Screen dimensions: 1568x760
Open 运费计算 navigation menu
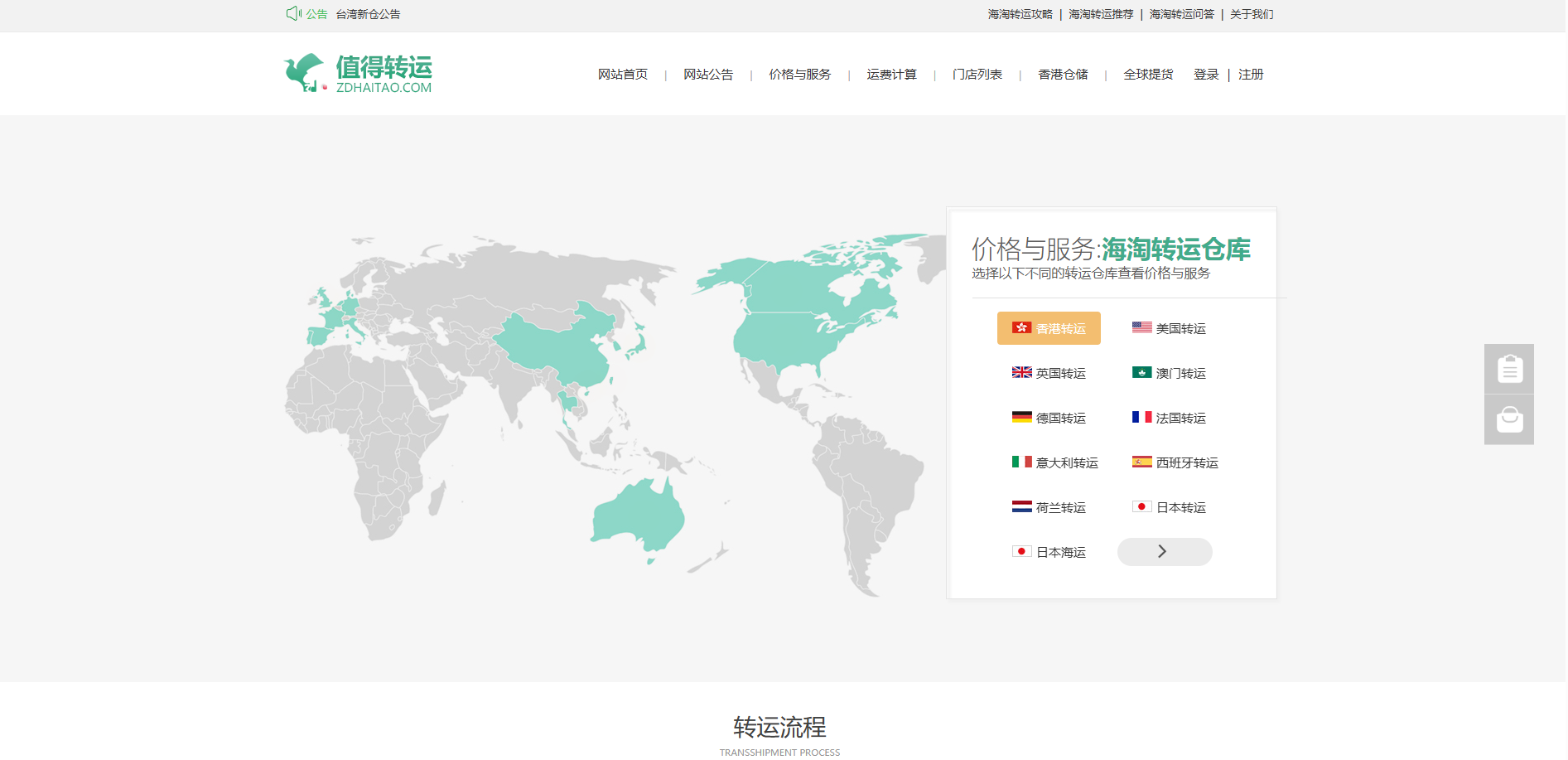tap(891, 75)
